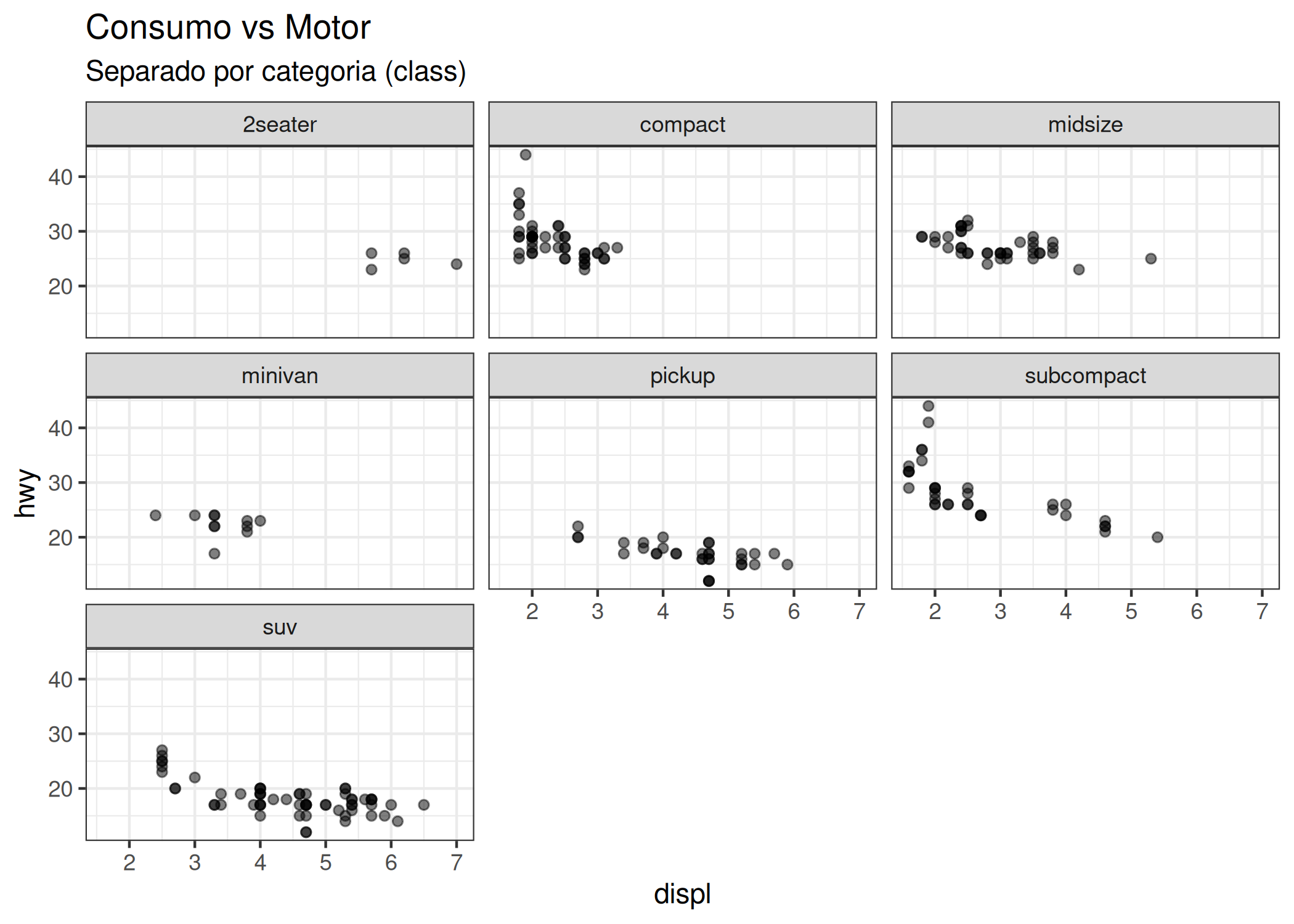The height and width of the screenshot is (924, 1294).
Task: Click the "midsize" panel header
Action: coord(1085,124)
